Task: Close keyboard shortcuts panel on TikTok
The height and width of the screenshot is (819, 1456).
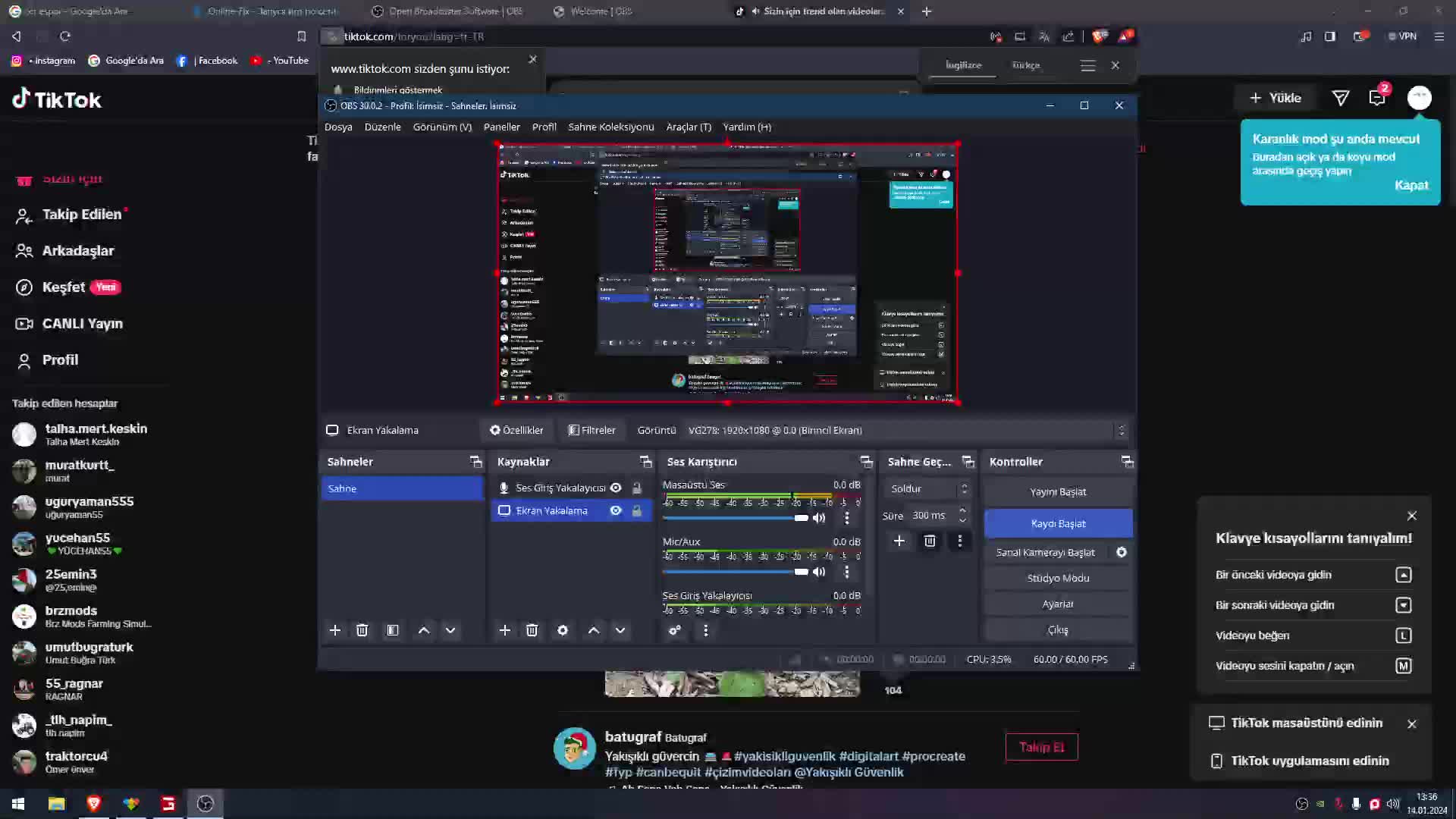Action: (1411, 516)
